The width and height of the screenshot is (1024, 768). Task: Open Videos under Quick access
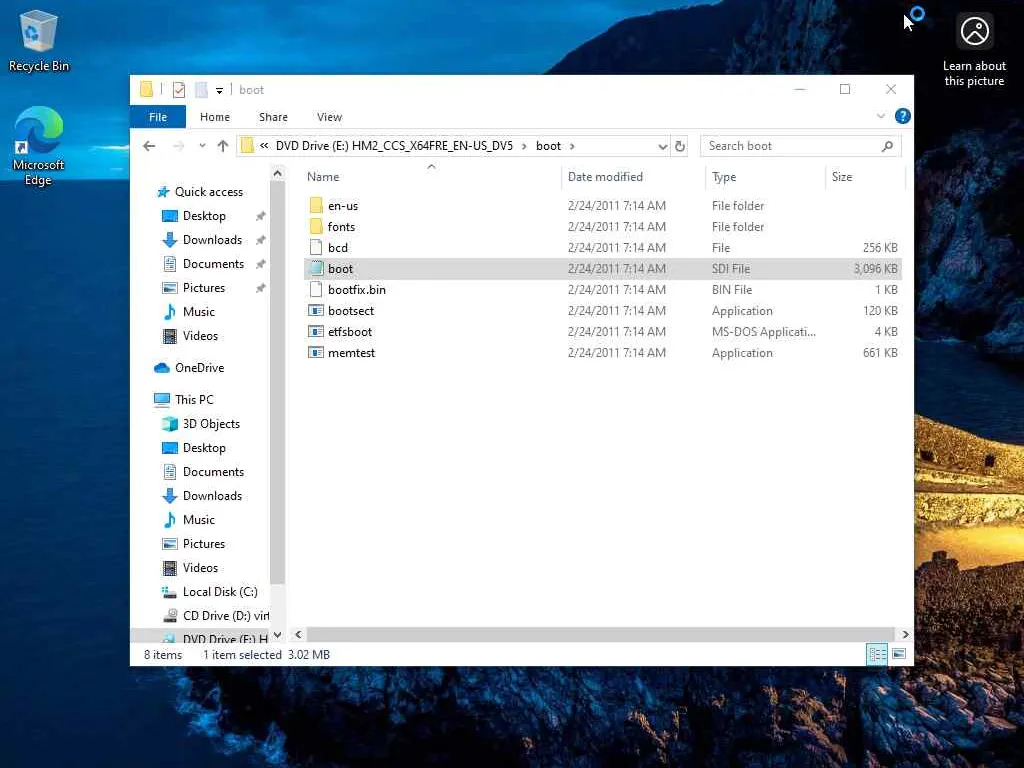[x=189, y=336]
